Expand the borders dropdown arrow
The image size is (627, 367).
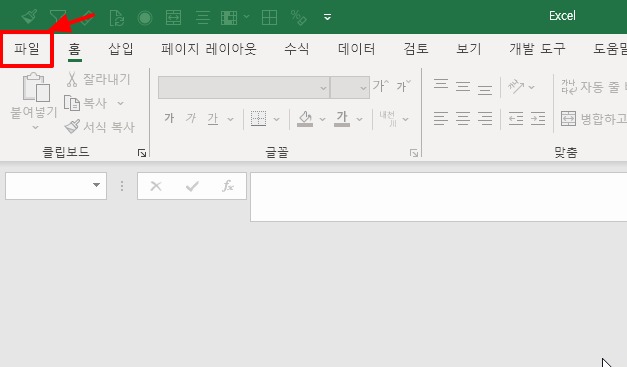pyautogui.click(x=276, y=119)
